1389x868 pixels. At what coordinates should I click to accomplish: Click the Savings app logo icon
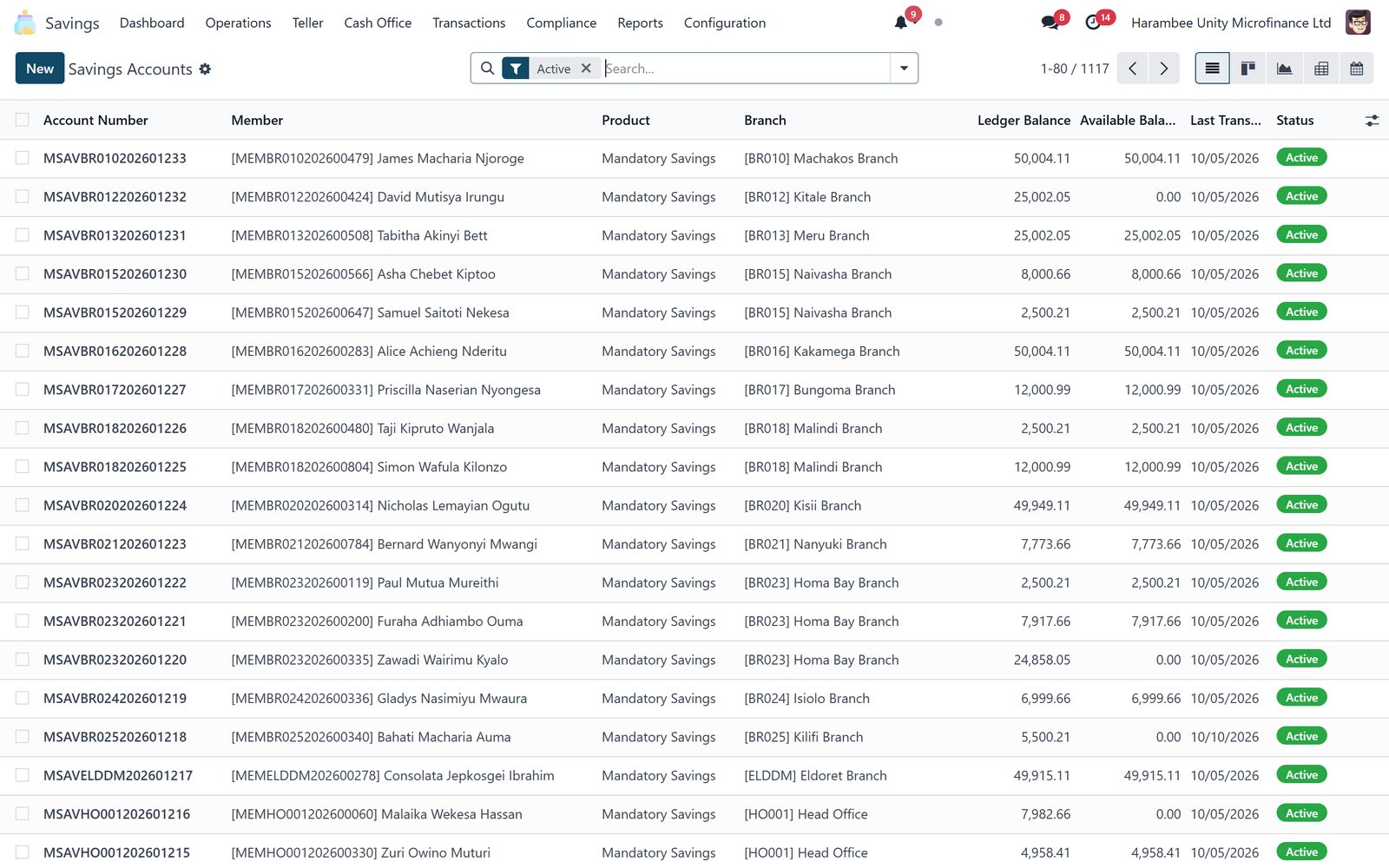pyautogui.click(x=25, y=23)
